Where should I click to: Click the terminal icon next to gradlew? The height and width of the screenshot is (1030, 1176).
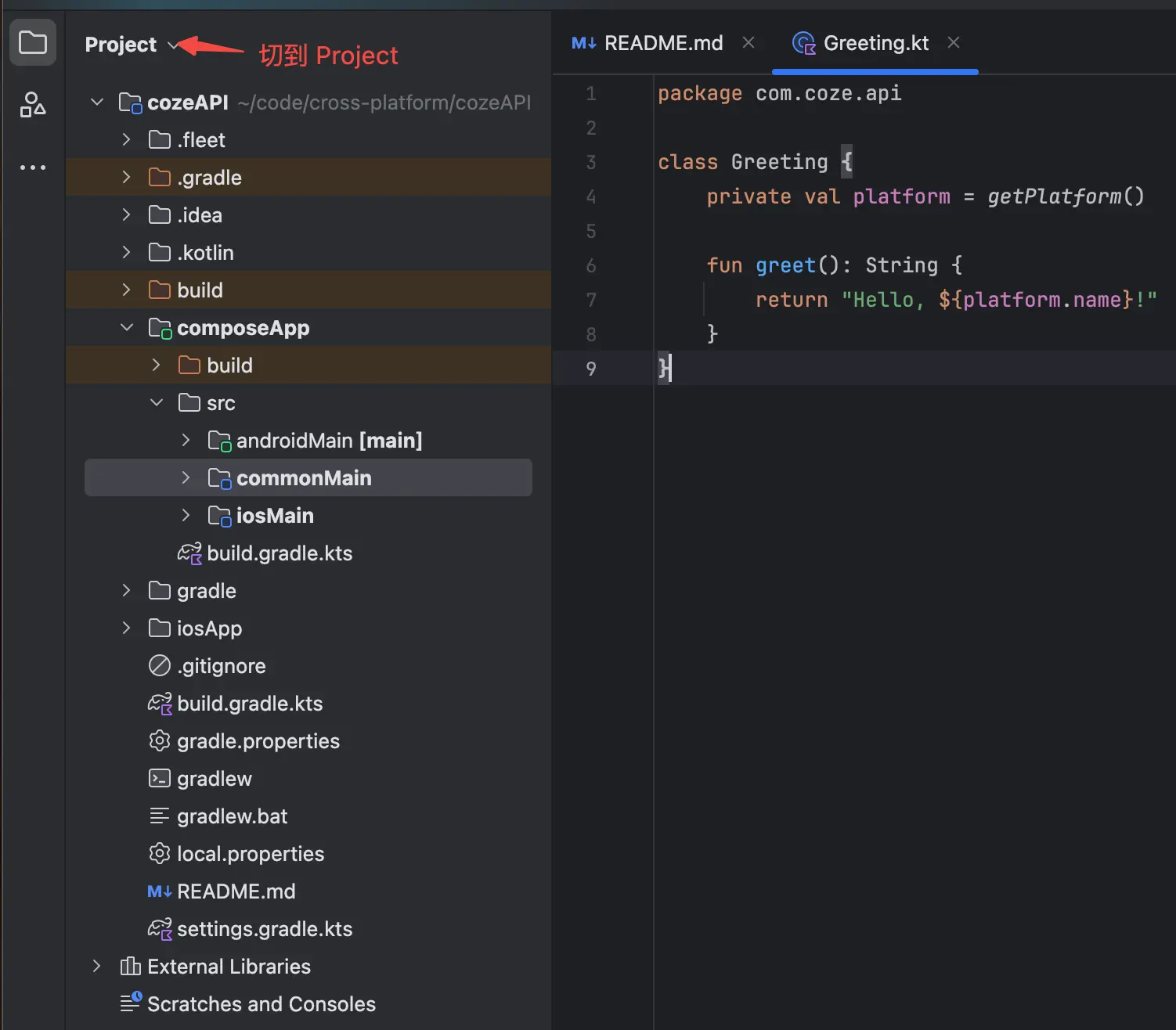(160, 779)
